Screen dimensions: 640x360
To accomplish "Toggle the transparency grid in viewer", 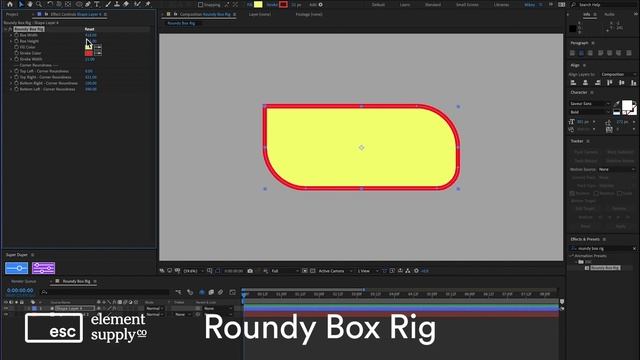I will tap(313, 271).
